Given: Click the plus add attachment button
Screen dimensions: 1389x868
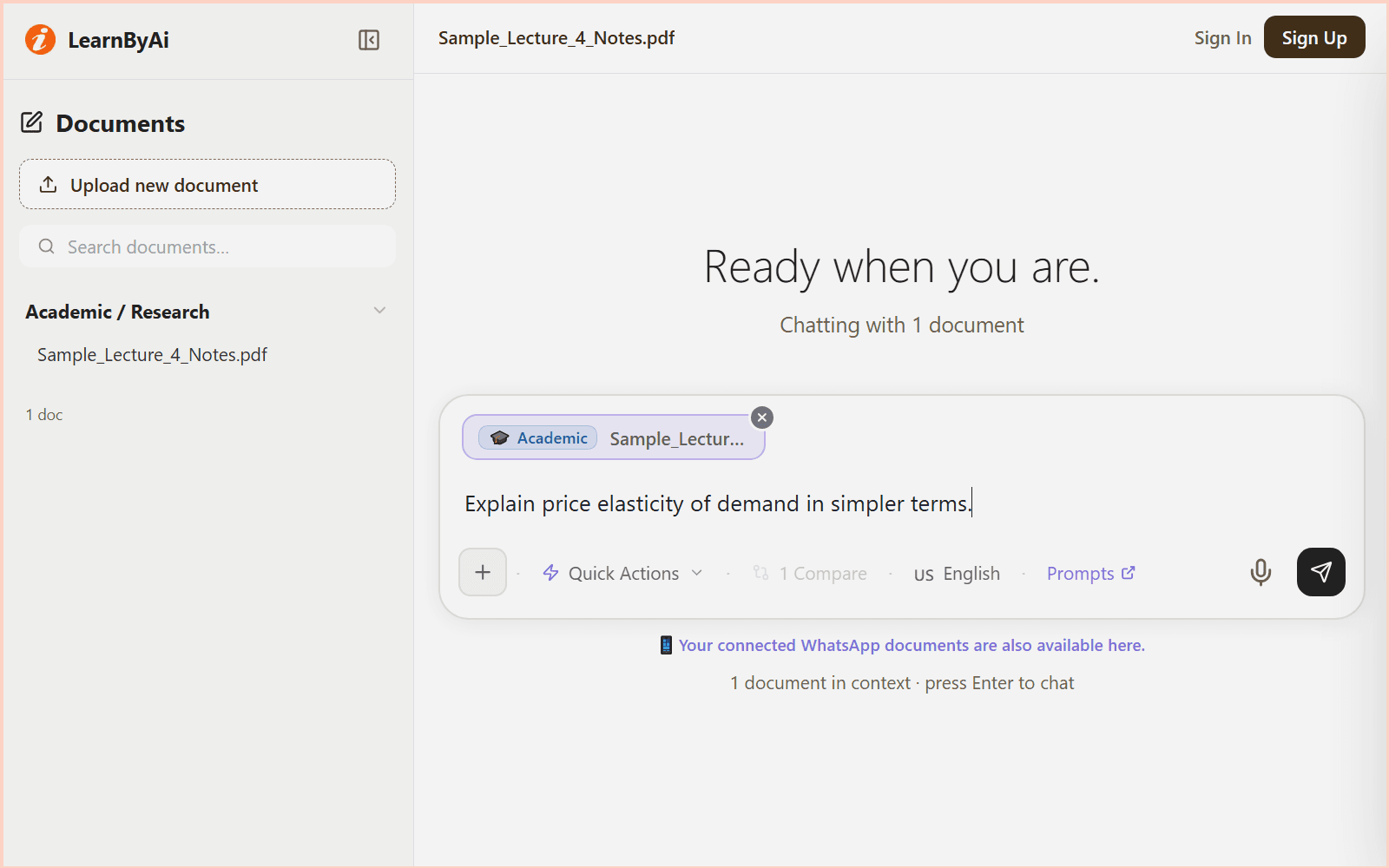Looking at the screenshot, I should pos(483,572).
